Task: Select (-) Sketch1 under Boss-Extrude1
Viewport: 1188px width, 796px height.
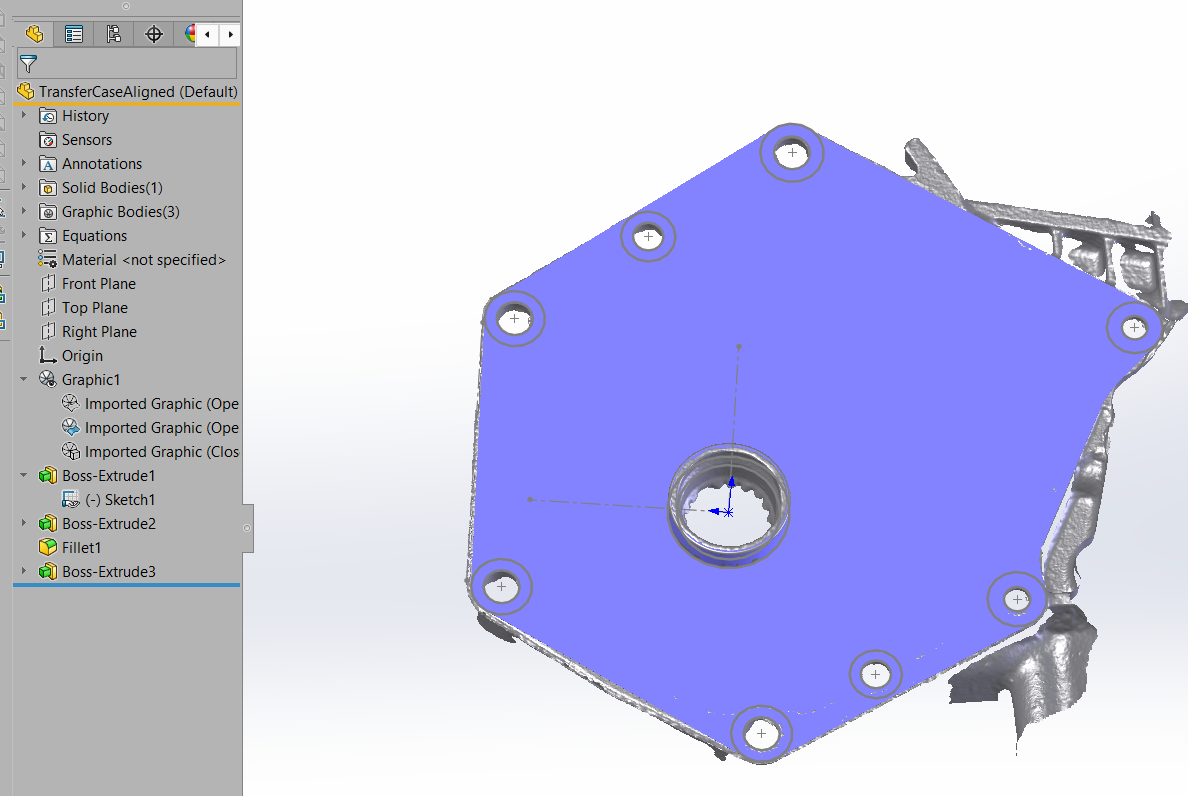Action: [x=120, y=500]
